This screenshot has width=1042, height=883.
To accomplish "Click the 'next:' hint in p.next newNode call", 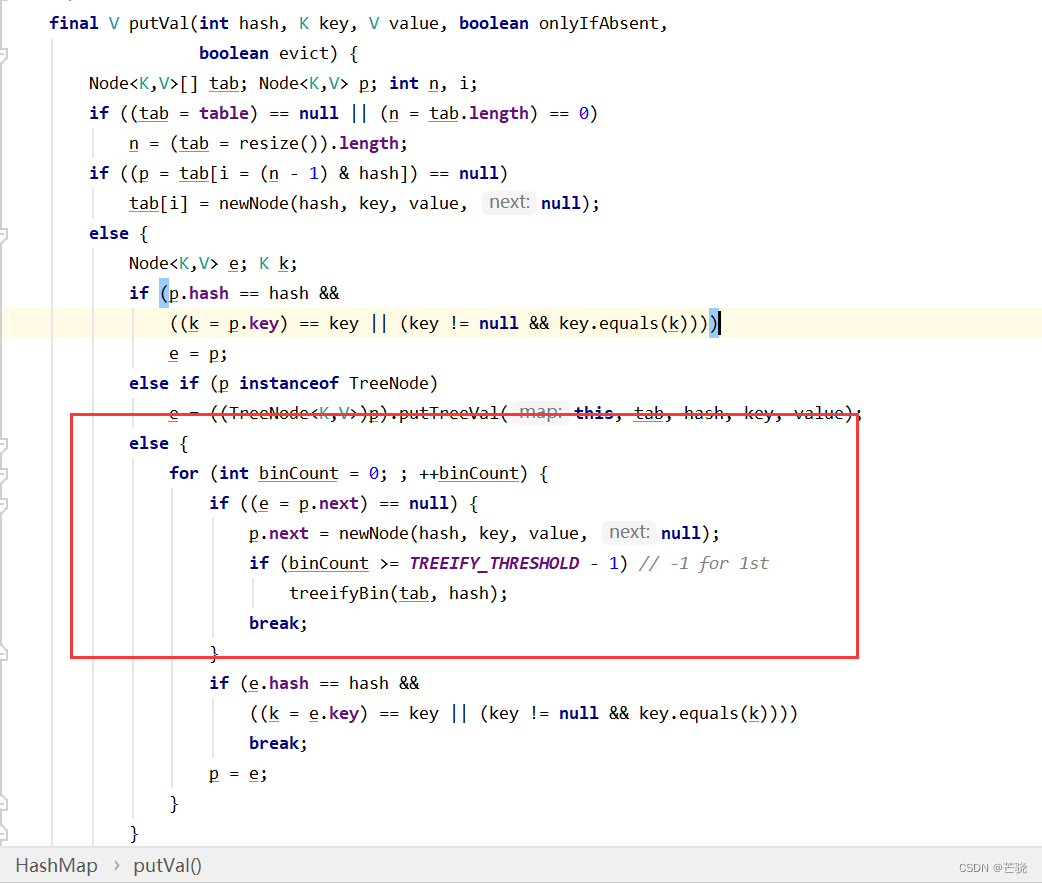I will coord(629,532).
